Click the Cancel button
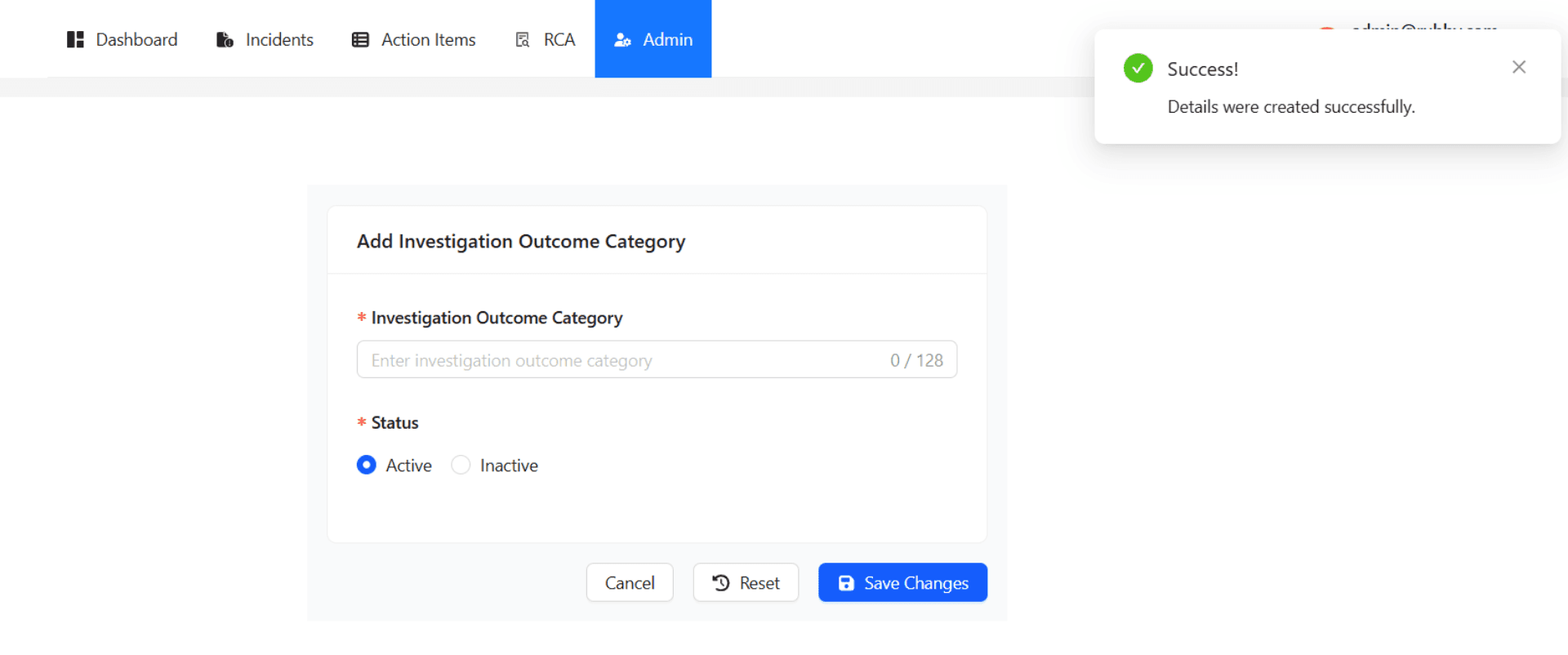The image size is (1568, 655). tap(630, 582)
